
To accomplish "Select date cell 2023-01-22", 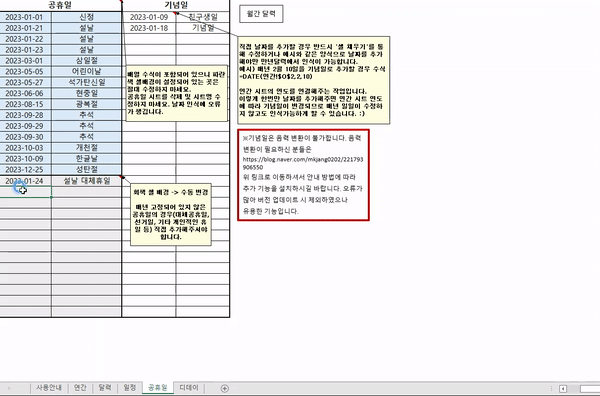I will pos(25,39).
